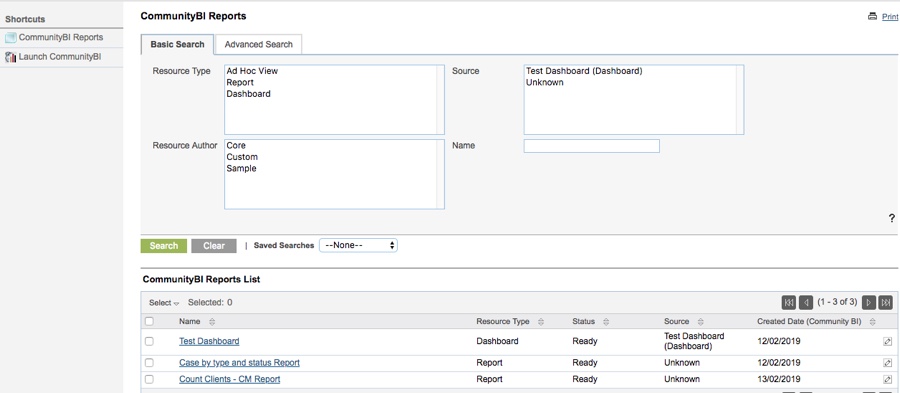Click the grey Clear button
Viewport: 900px width, 393px height.
214,246
